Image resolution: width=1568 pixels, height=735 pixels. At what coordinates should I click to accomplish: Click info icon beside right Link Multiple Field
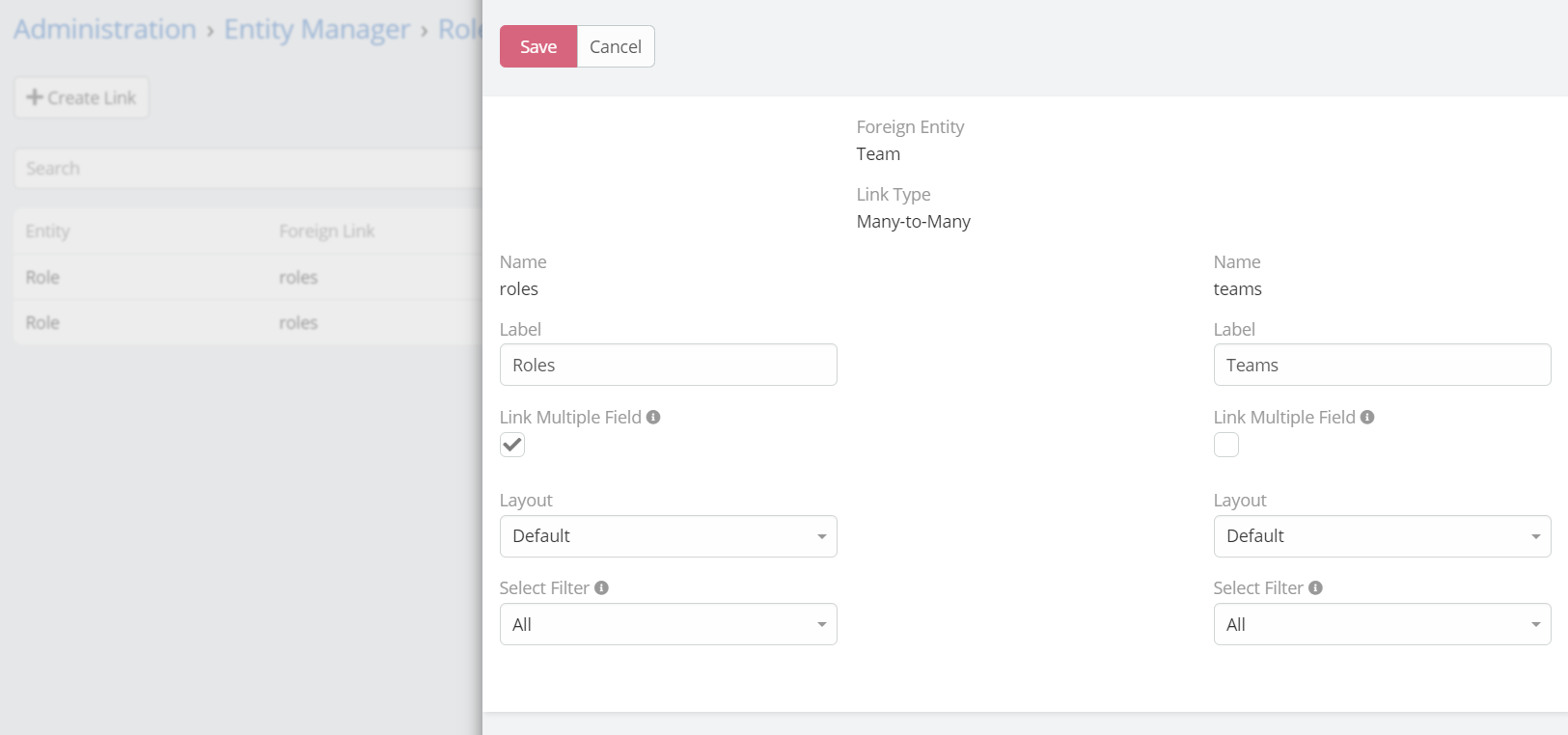tap(1367, 418)
